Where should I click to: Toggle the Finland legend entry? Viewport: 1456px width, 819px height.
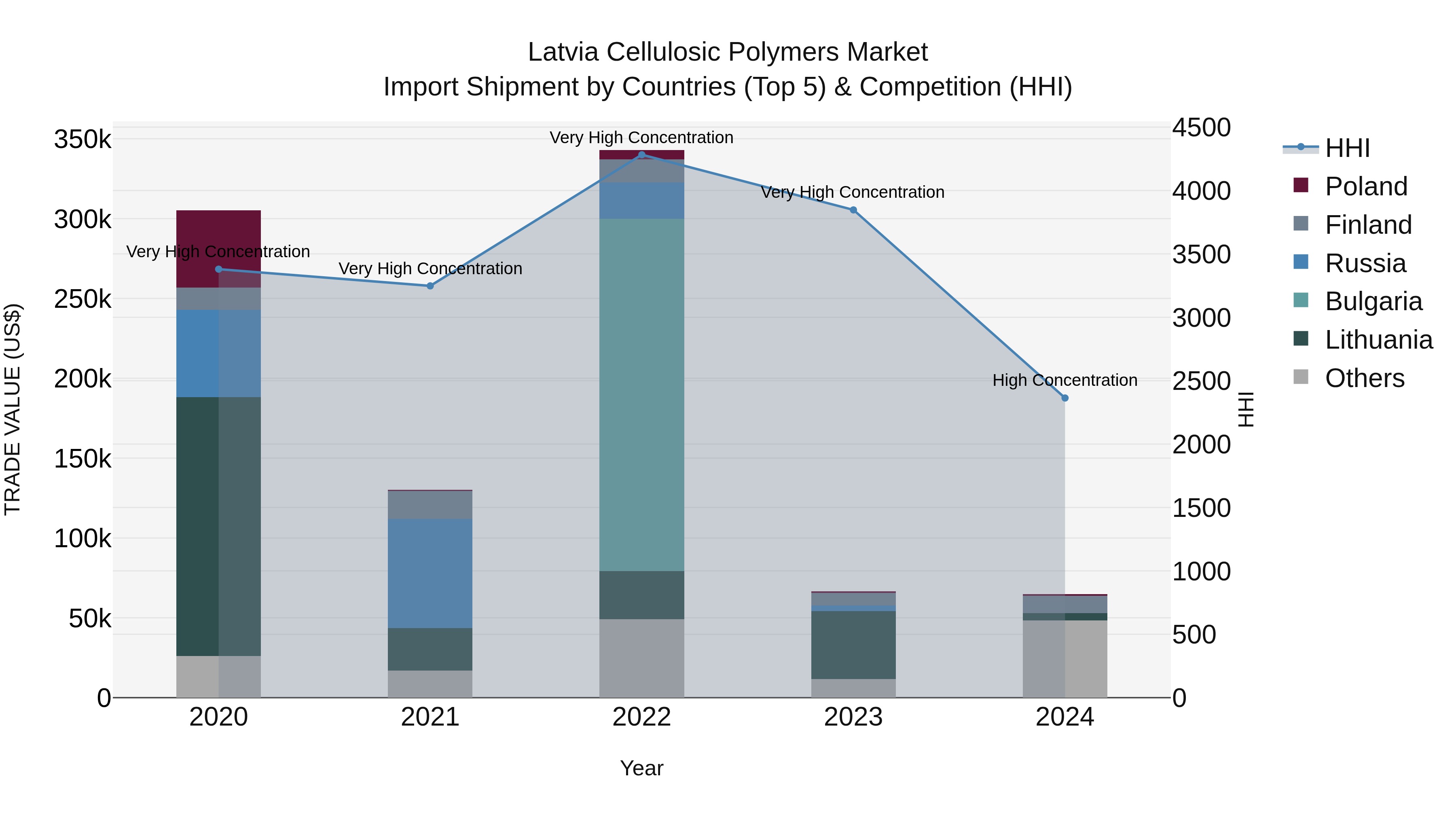click(x=1352, y=225)
